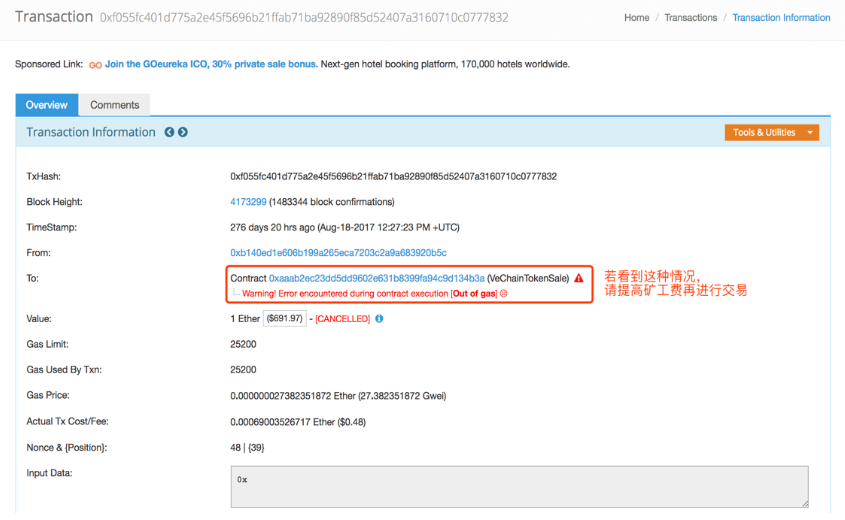Click Transaction Information breadcrumb link
This screenshot has width=845, height=520.
click(781, 18)
